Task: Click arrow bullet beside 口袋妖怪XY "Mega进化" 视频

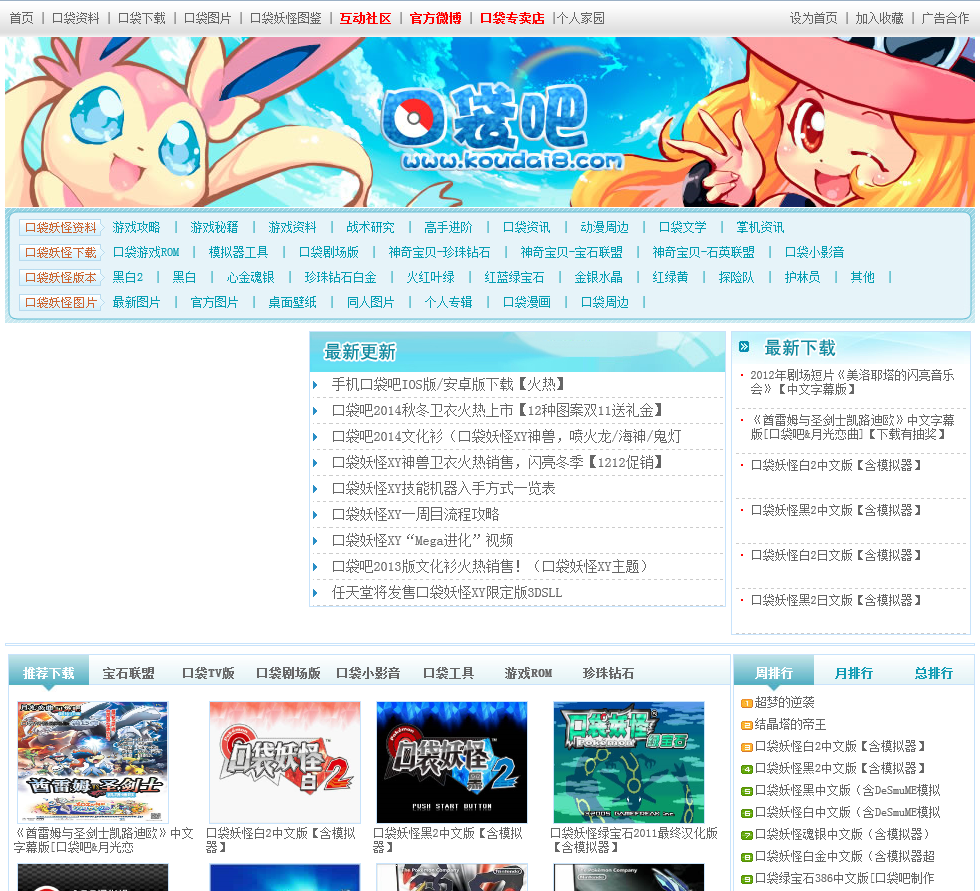Action: coord(316,541)
